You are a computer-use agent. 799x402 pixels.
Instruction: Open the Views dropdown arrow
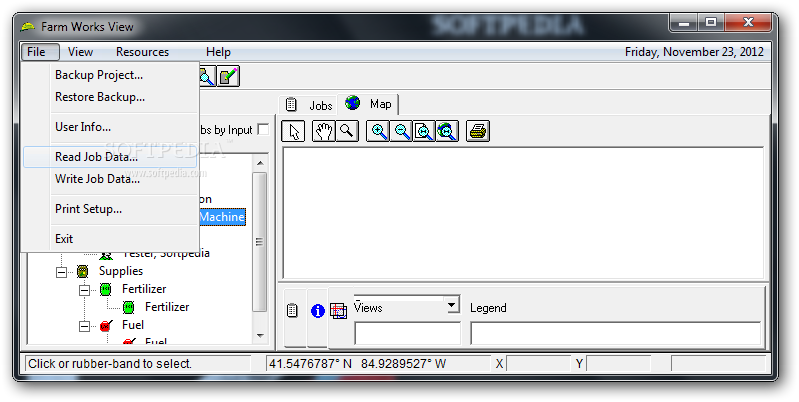pos(451,305)
